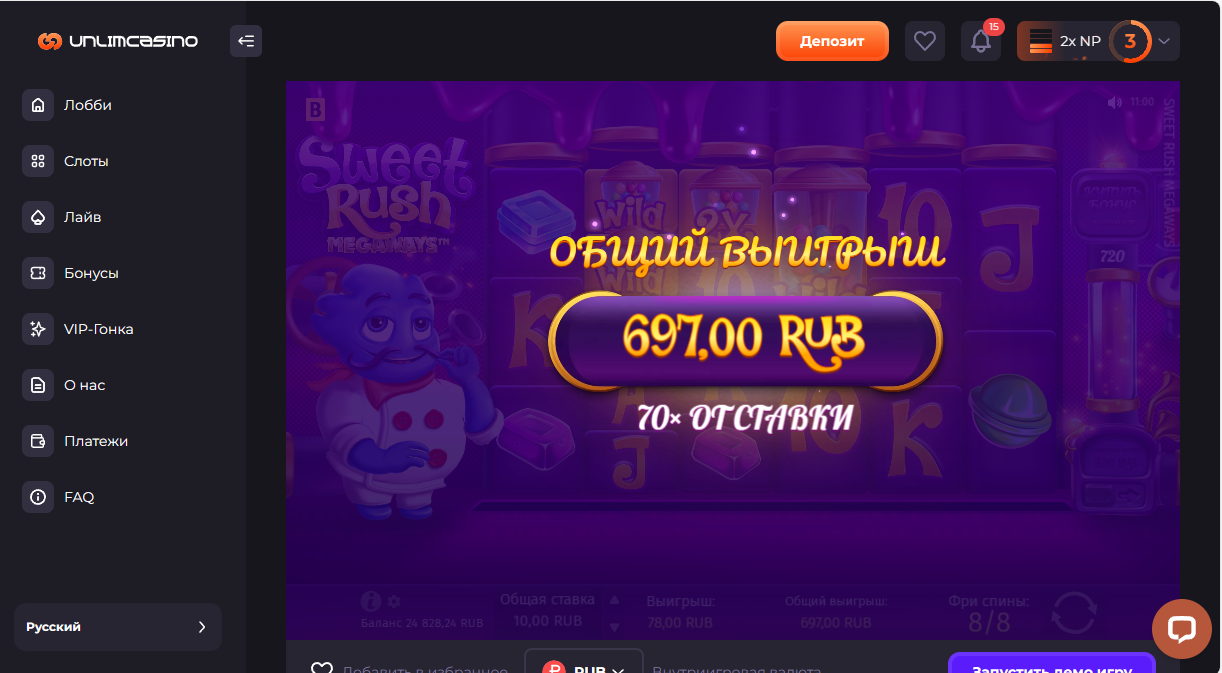Image resolution: width=1222 pixels, height=673 pixels.
Task: Click the spin circular arrows button
Action: 1074,612
